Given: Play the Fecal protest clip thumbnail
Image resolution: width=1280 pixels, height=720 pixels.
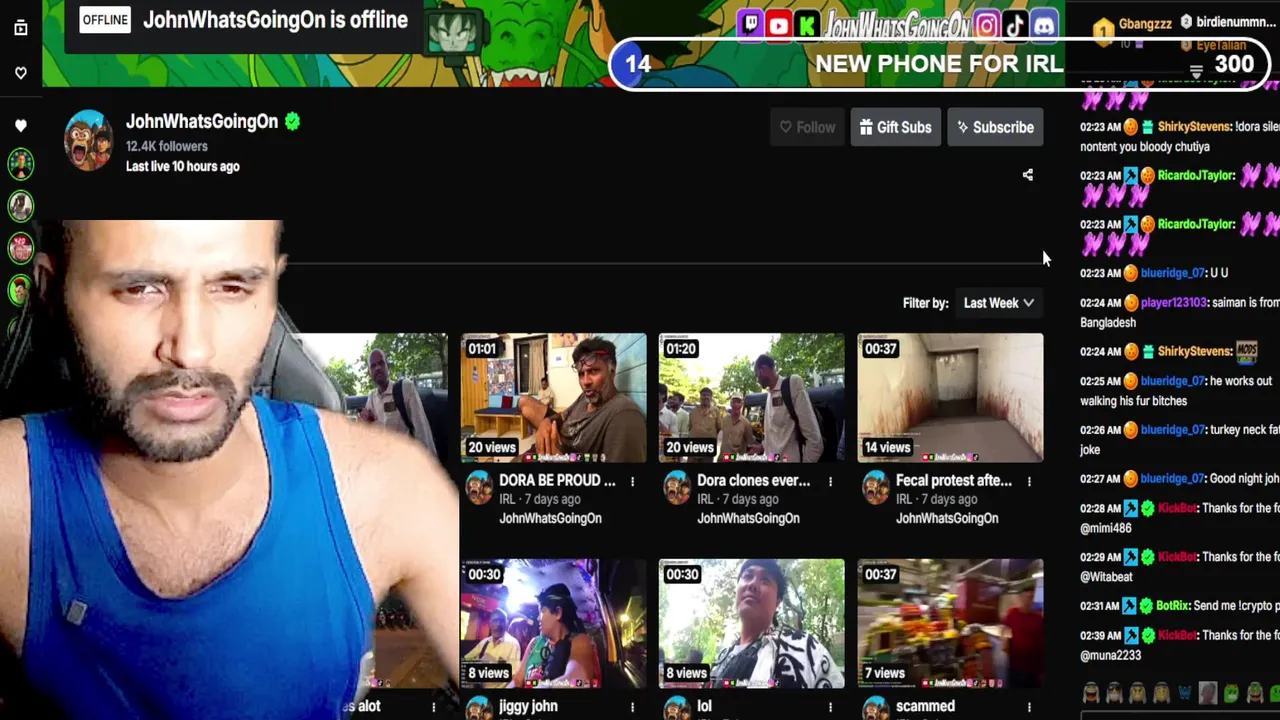Looking at the screenshot, I should (950, 398).
